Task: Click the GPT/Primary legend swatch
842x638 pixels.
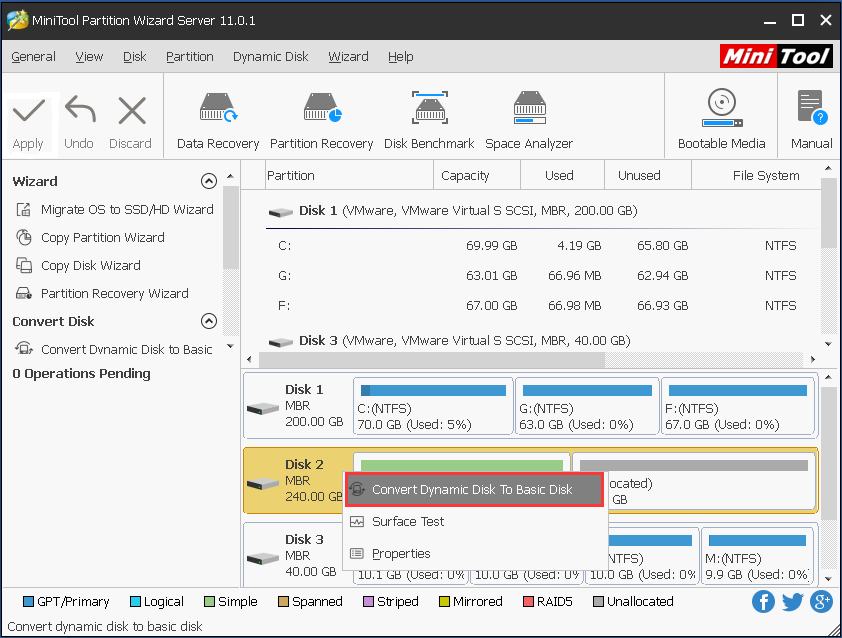Action: (x=28, y=601)
